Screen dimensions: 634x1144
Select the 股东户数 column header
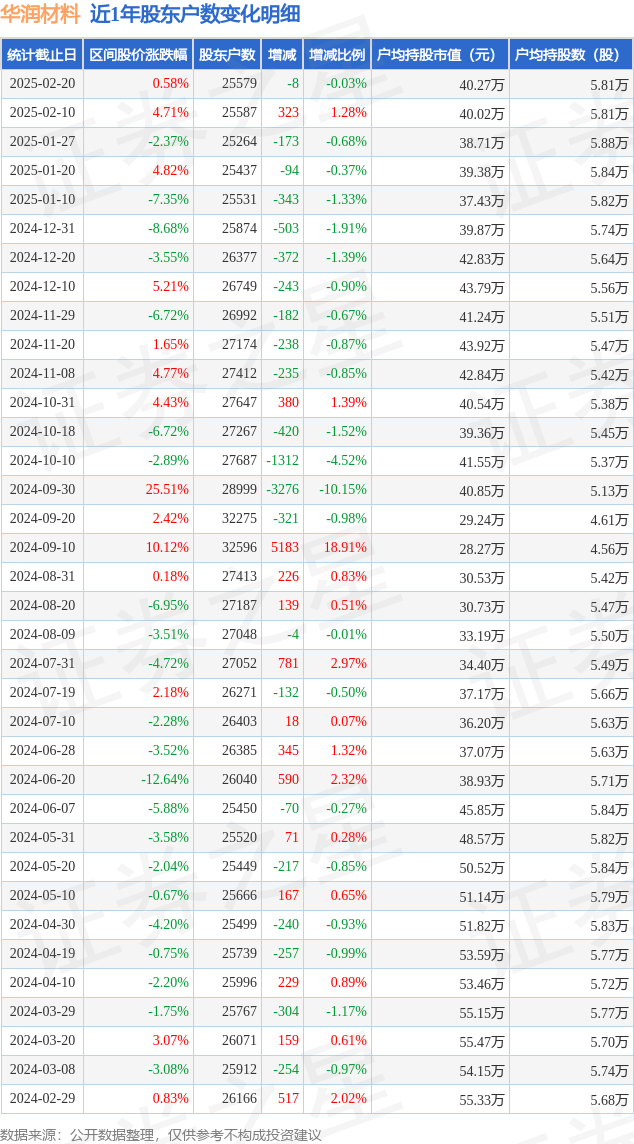228,55
